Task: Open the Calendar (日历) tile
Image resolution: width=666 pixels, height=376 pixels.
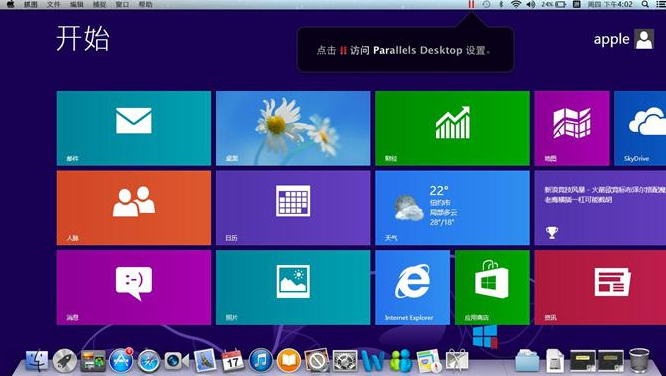Action: 293,208
